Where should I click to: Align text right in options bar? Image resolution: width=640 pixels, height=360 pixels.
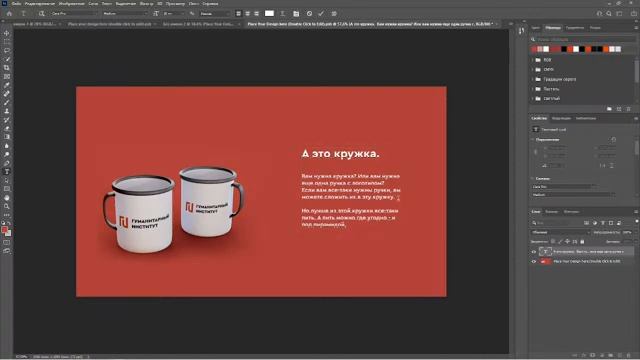click(256, 13)
